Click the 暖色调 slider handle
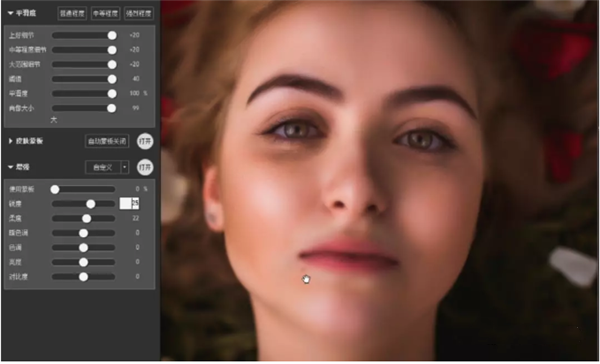 coord(83,233)
